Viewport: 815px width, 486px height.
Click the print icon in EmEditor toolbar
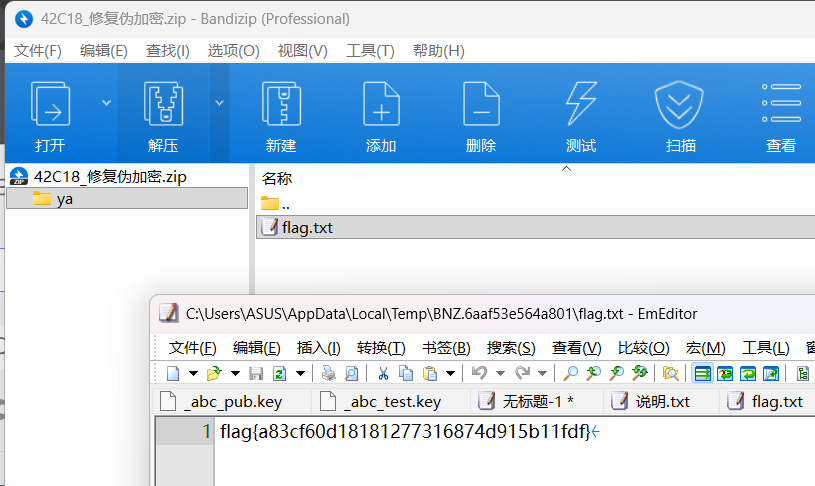(328, 373)
